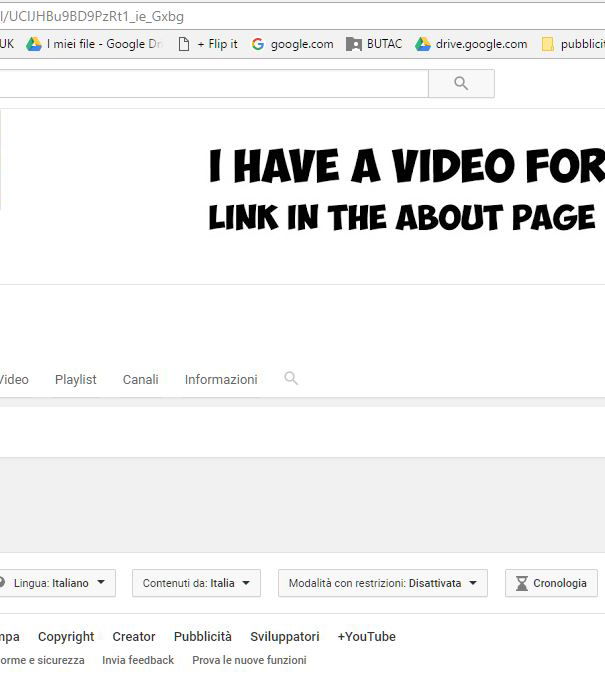Switch to the Canali tab
This screenshot has height=682, width=605.
pyautogui.click(x=140, y=380)
